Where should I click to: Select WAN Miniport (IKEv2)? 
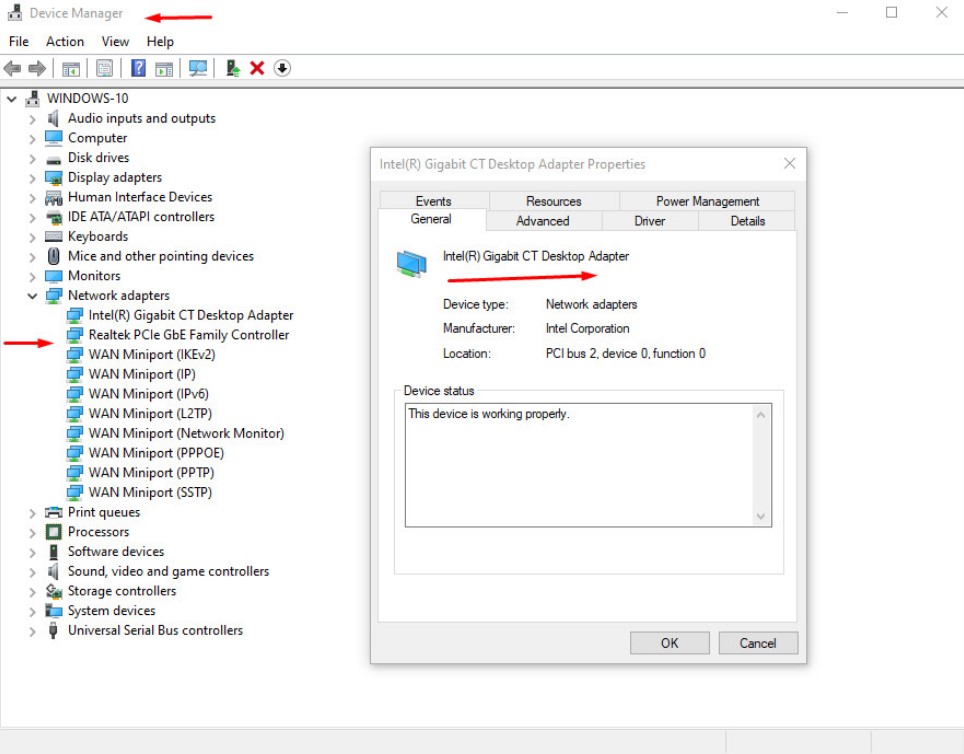(x=152, y=355)
